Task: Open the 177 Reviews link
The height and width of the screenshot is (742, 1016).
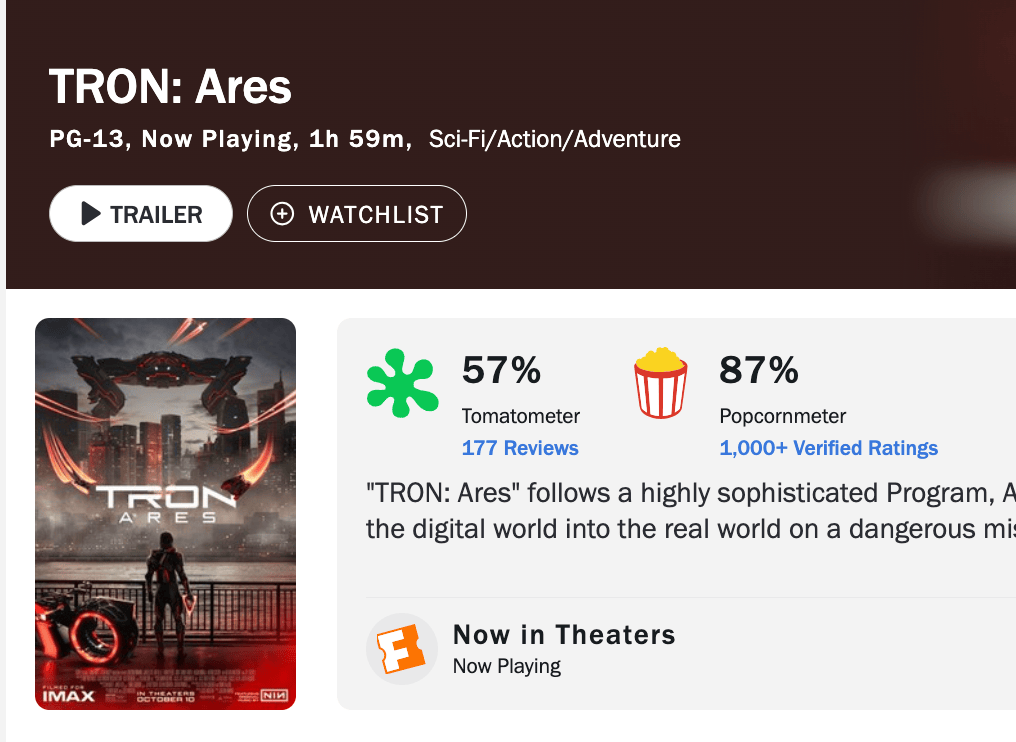Action: click(x=520, y=448)
